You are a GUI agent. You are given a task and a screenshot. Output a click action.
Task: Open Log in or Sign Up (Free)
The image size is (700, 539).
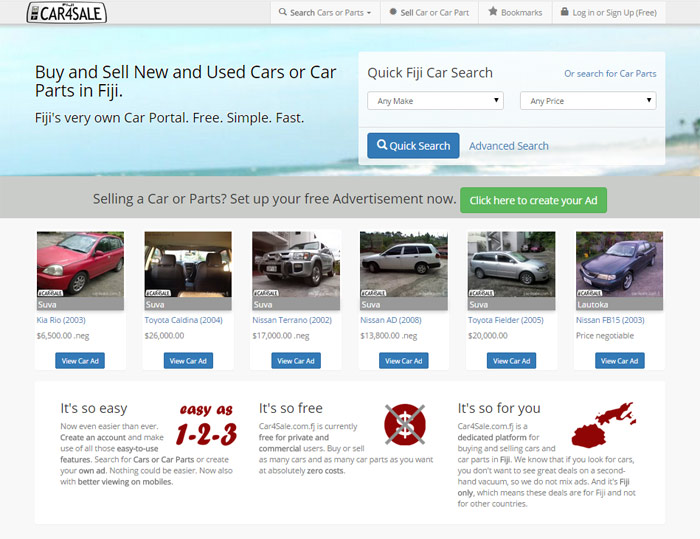(x=609, y=13)
